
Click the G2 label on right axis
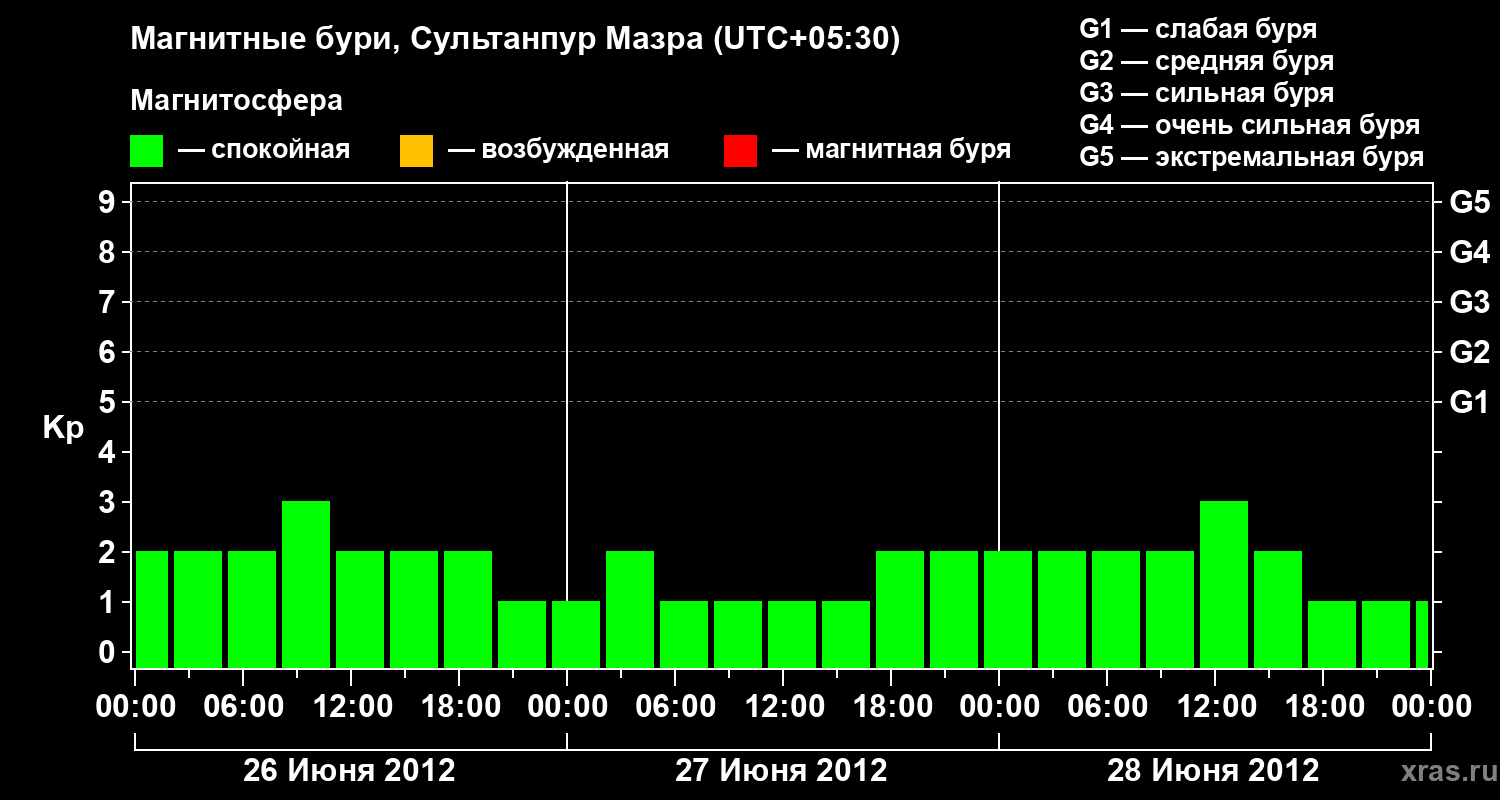(1470, 352)
